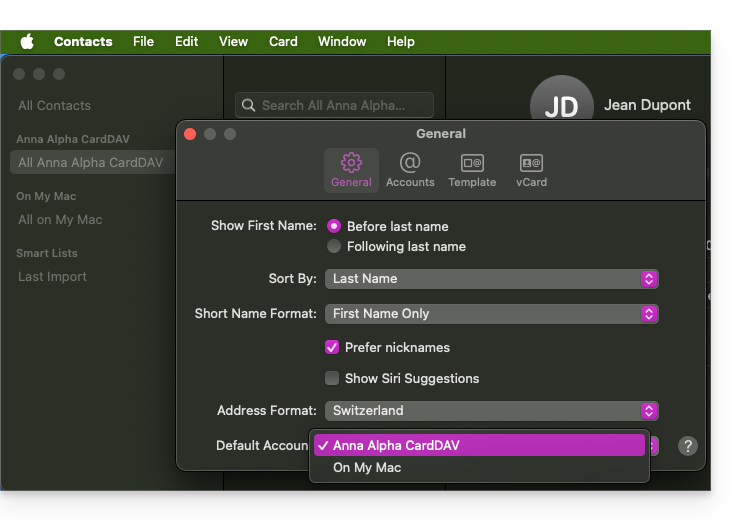Image resolution: width=741 pixels, height=521 pixels.
Task: Open the Card menu in menu bar
Action: click(x=283, y=41)
